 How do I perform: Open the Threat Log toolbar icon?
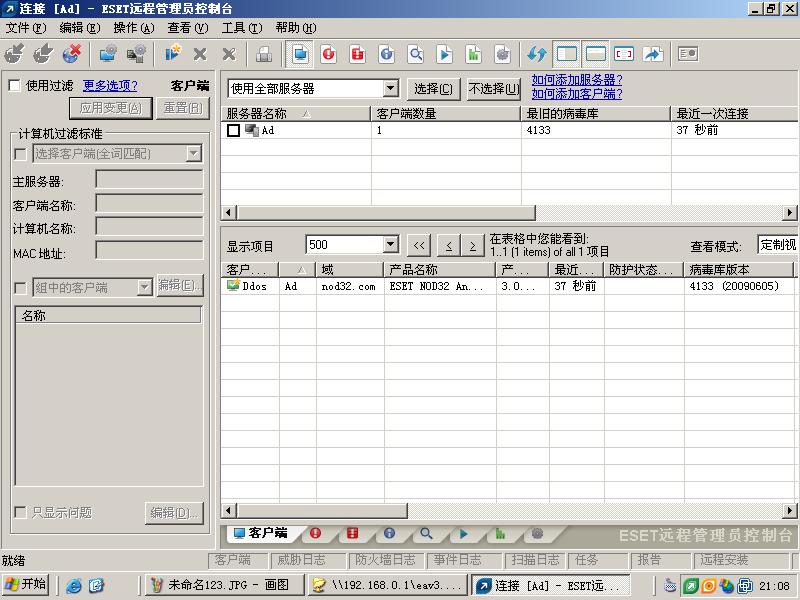pos(328,54)
